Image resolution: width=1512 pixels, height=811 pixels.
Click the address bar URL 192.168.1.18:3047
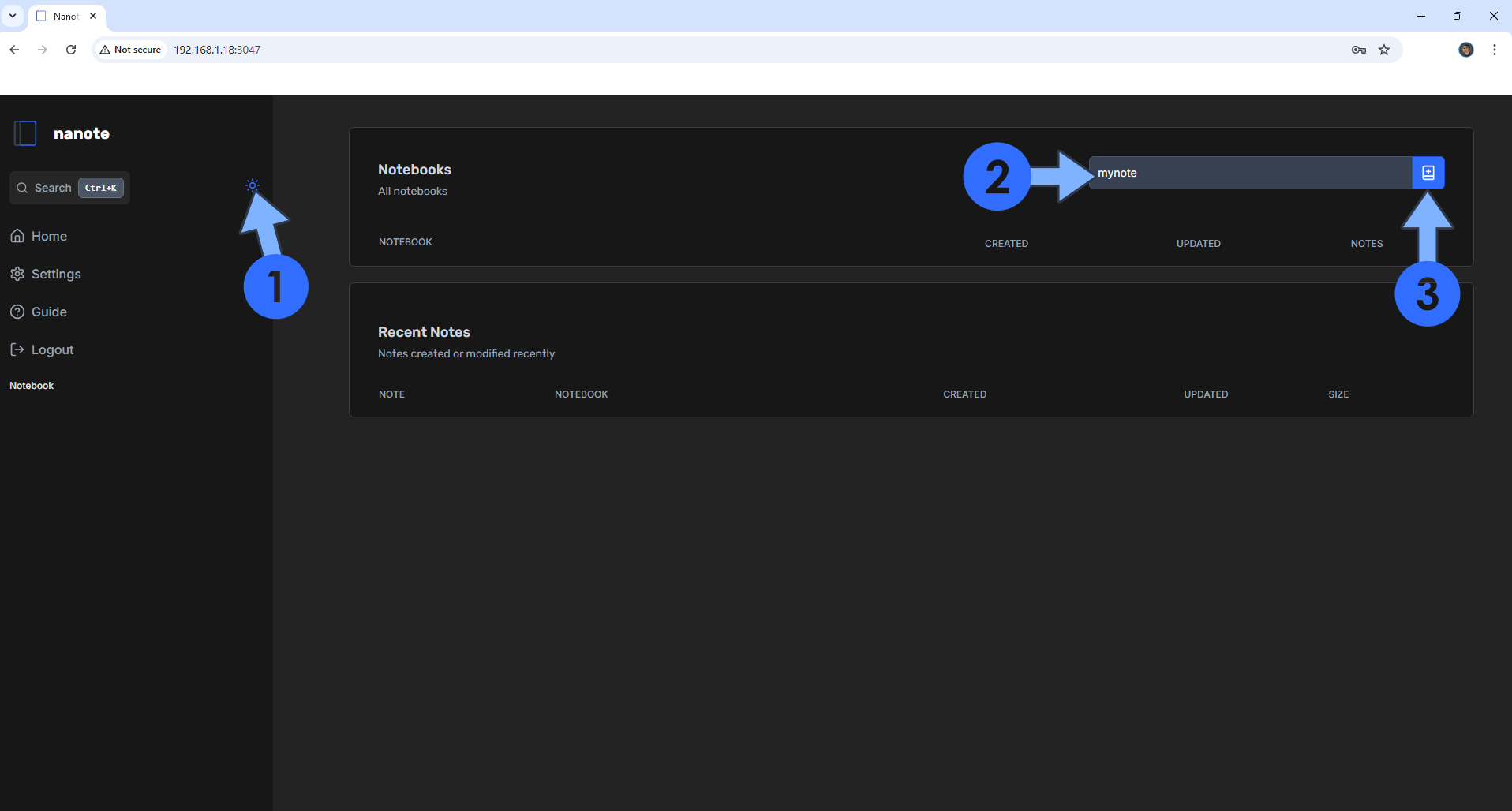pos(217,50)
